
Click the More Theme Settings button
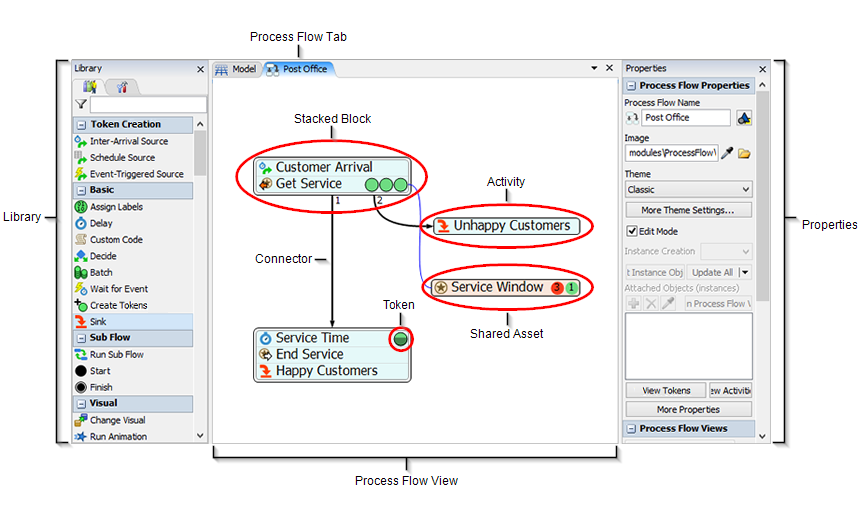[x=688, y=210]
